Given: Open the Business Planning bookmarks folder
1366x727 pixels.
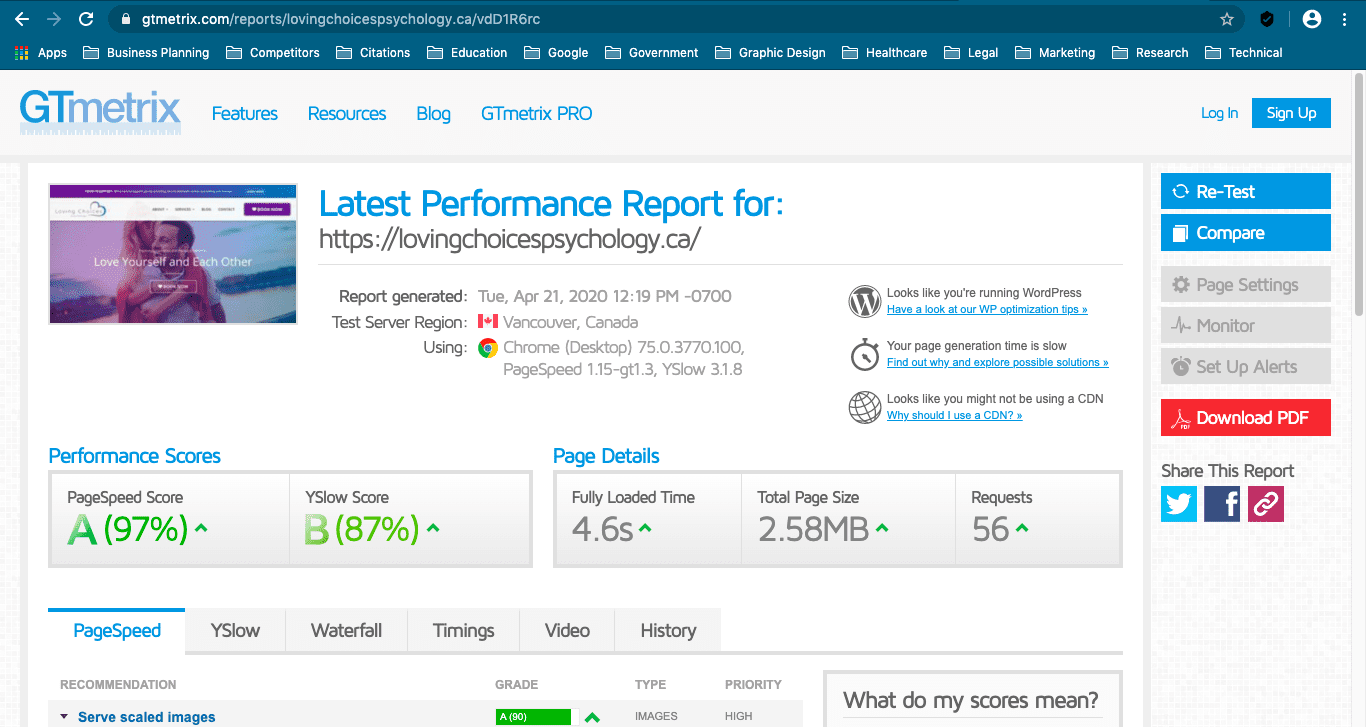Looking at the screenshot, I should pyautogui.click(x=146, y=53).
